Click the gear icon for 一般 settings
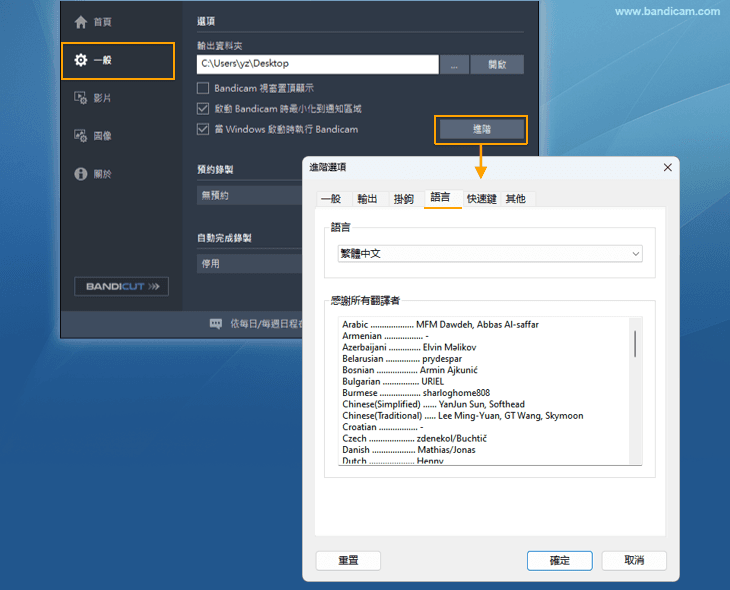730x590 pixels. (81, 60)
